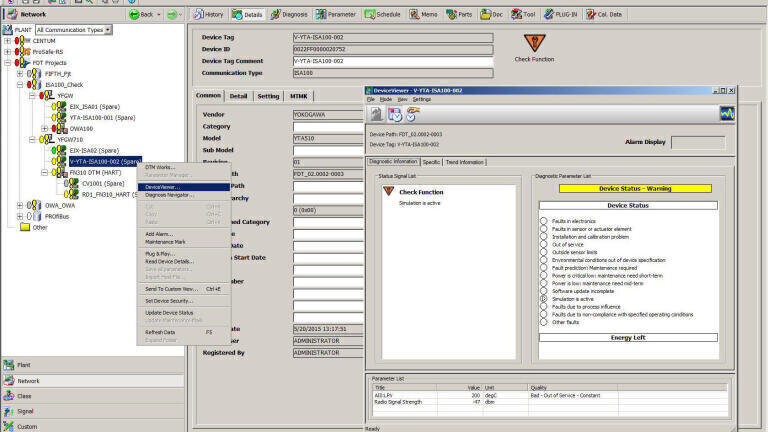Open the Diagnosis toolbar icon
The height and width of the screenshot is (432, 768).
(x=276, y=14)
